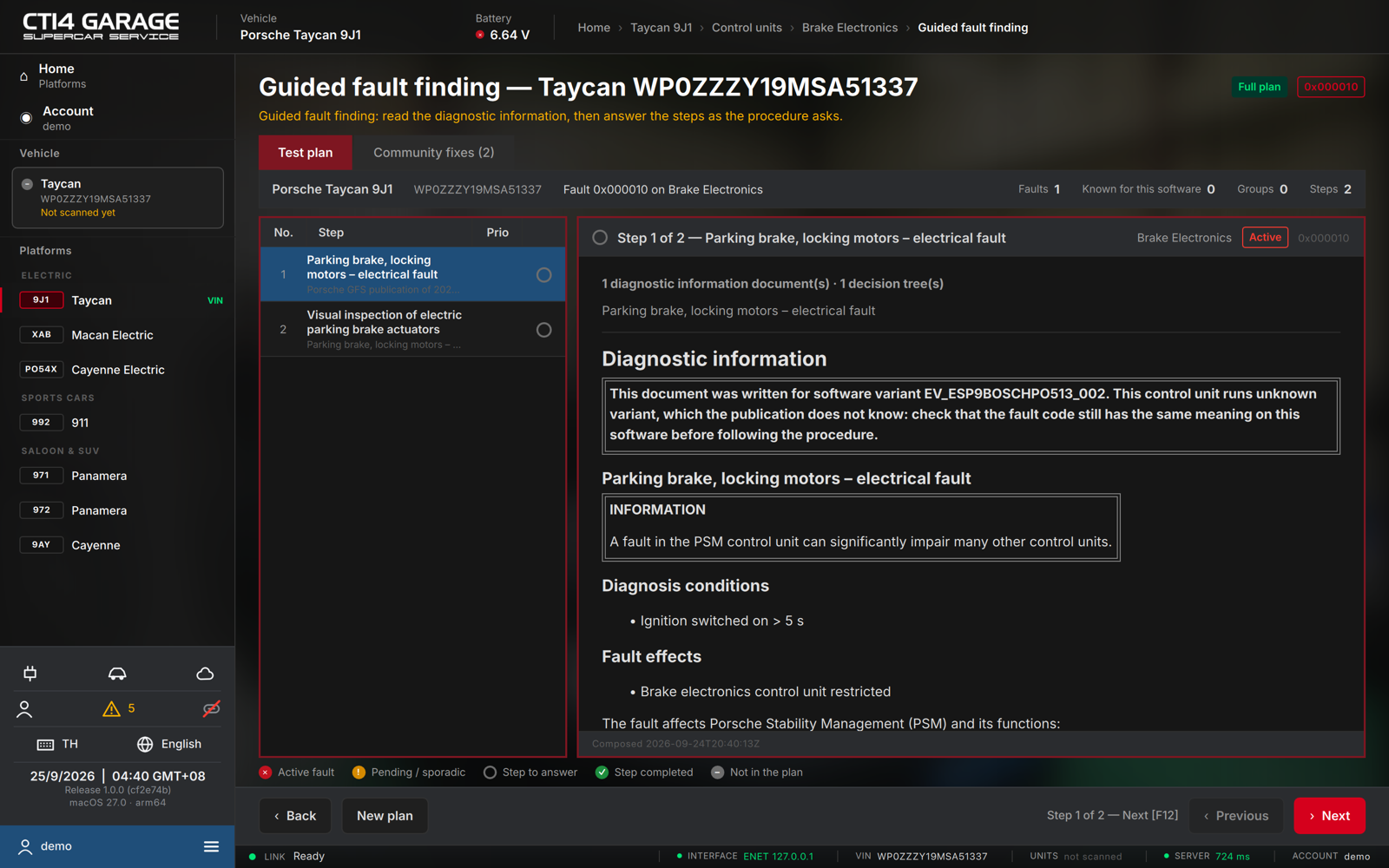Select step 2 Visual inspection row
Viewport: 1389px width, 868px height.
[x=413, y=330]
